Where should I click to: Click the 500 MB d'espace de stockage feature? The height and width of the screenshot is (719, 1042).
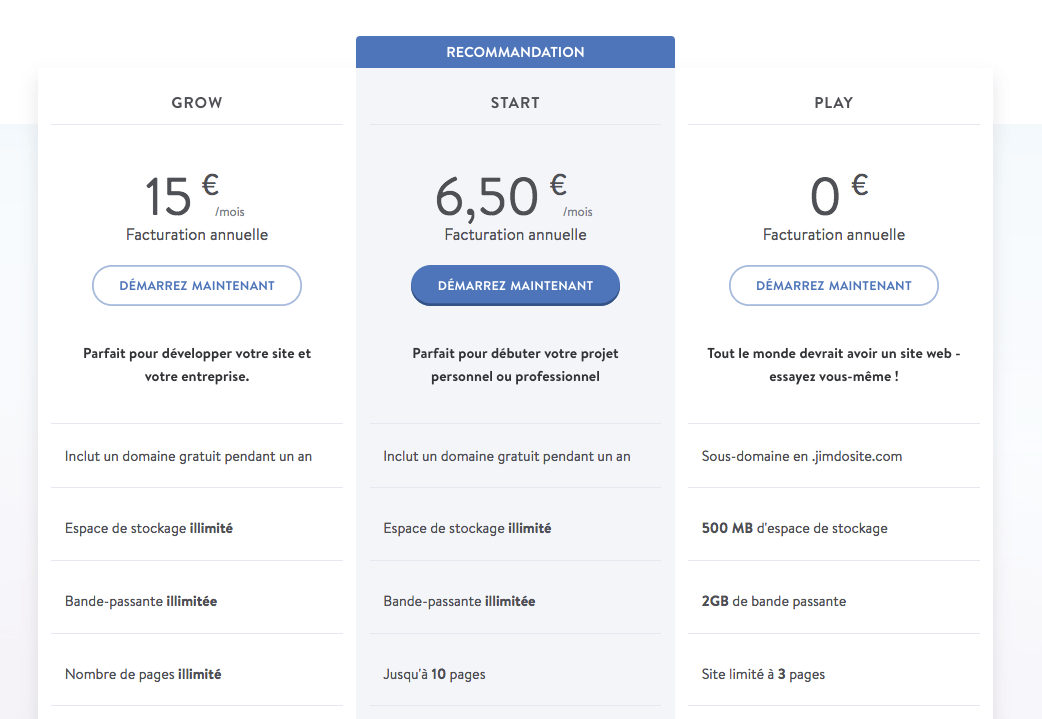coord(795,528)
